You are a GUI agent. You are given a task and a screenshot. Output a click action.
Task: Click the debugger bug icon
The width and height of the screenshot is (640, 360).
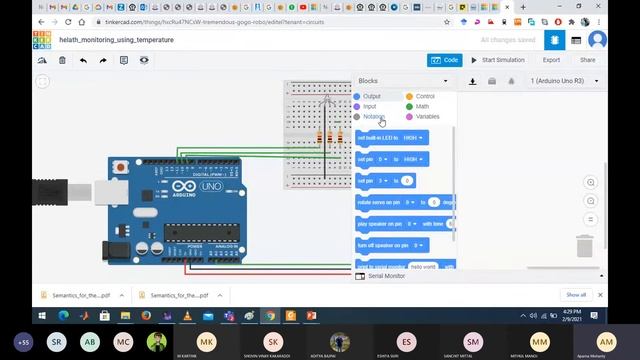511,81
